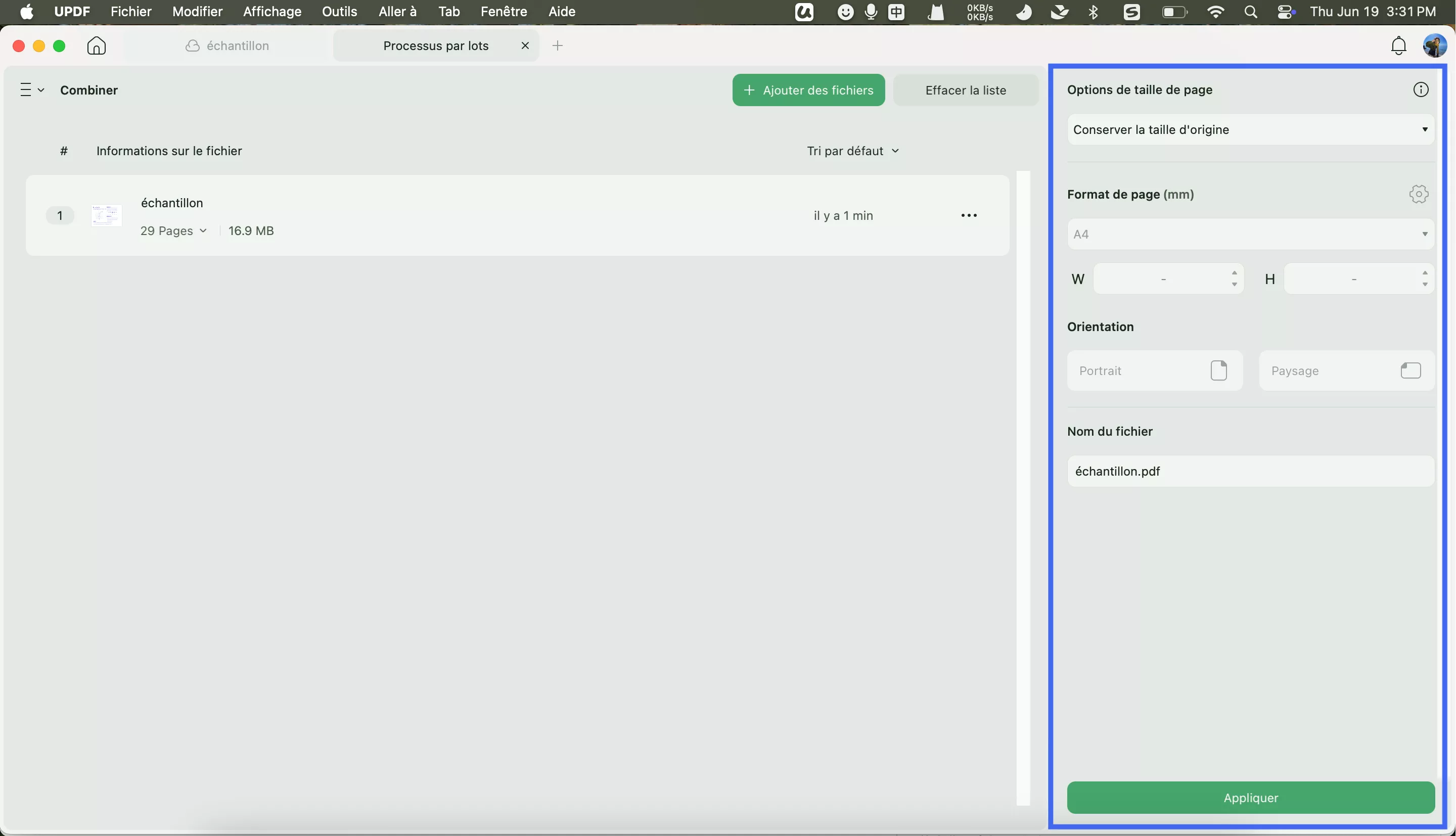Expand the Conserver la taille d'origine dropdown
The height and width of the screenshot is (836, 1456).
1250,130
